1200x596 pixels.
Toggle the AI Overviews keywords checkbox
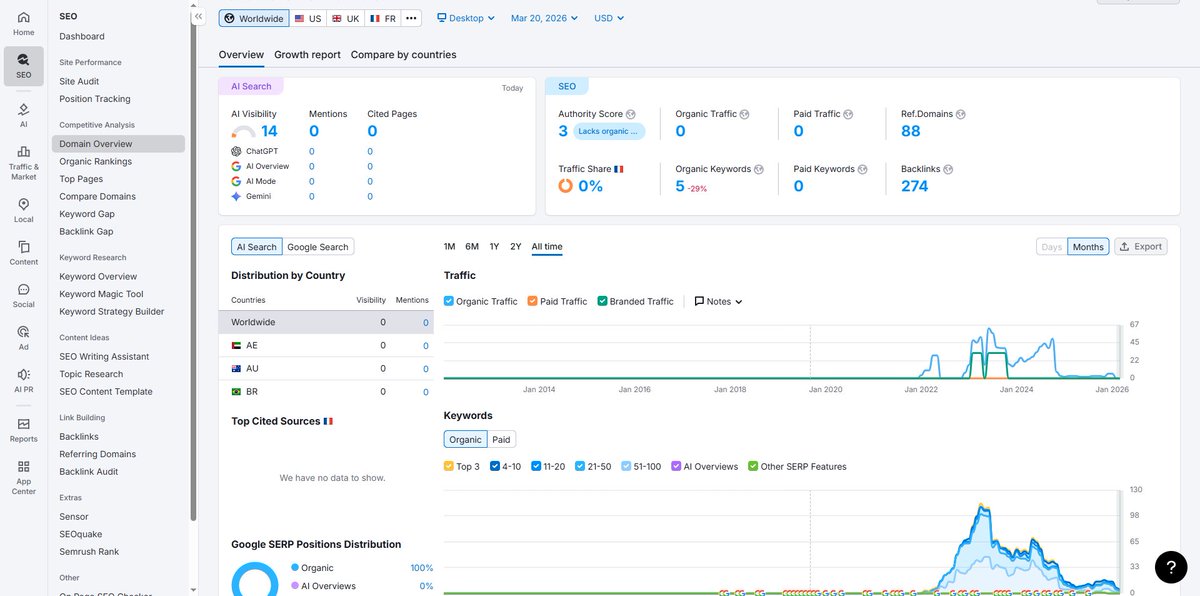[677, 466]
